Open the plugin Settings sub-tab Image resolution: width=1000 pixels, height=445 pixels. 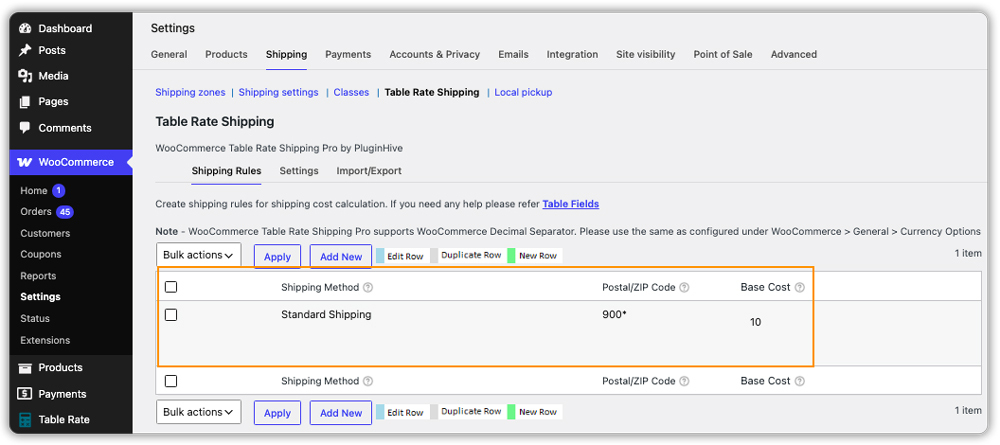[299, 171]
